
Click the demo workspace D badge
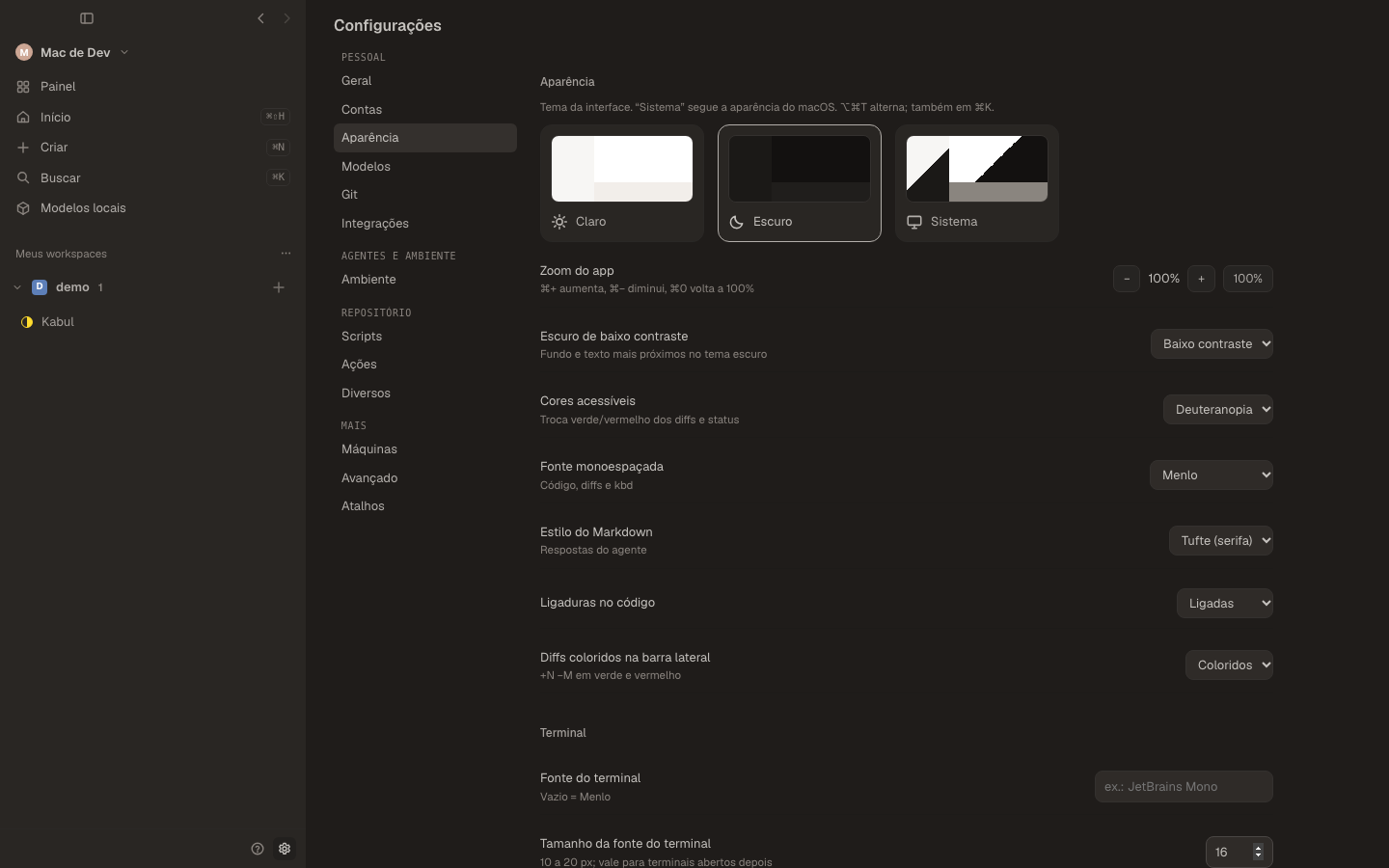point(40,287)
